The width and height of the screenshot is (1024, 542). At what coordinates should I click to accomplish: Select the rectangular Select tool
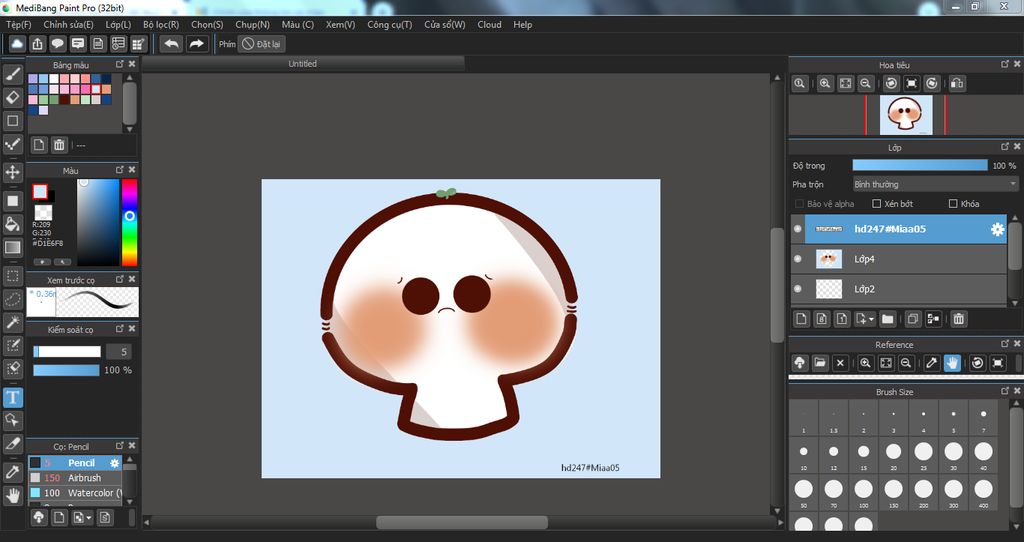click(x=12, y=276)
